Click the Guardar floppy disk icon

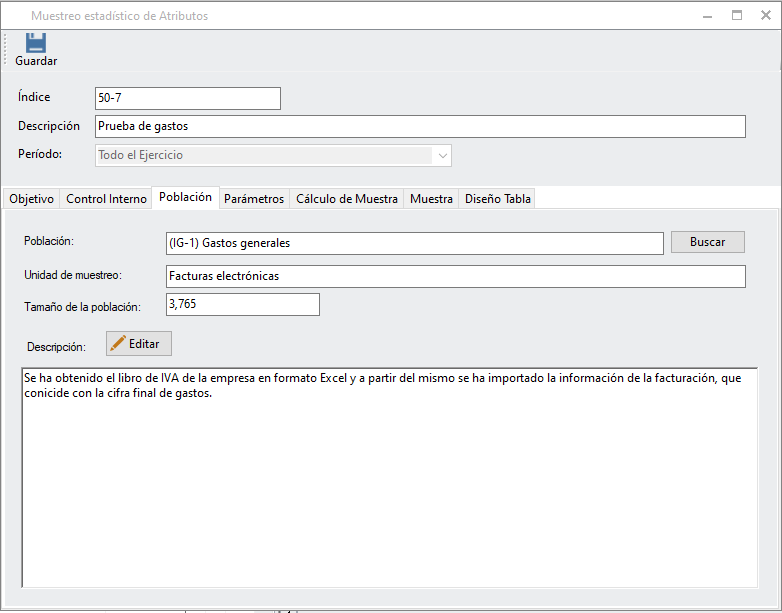click(x=36, y=43)
